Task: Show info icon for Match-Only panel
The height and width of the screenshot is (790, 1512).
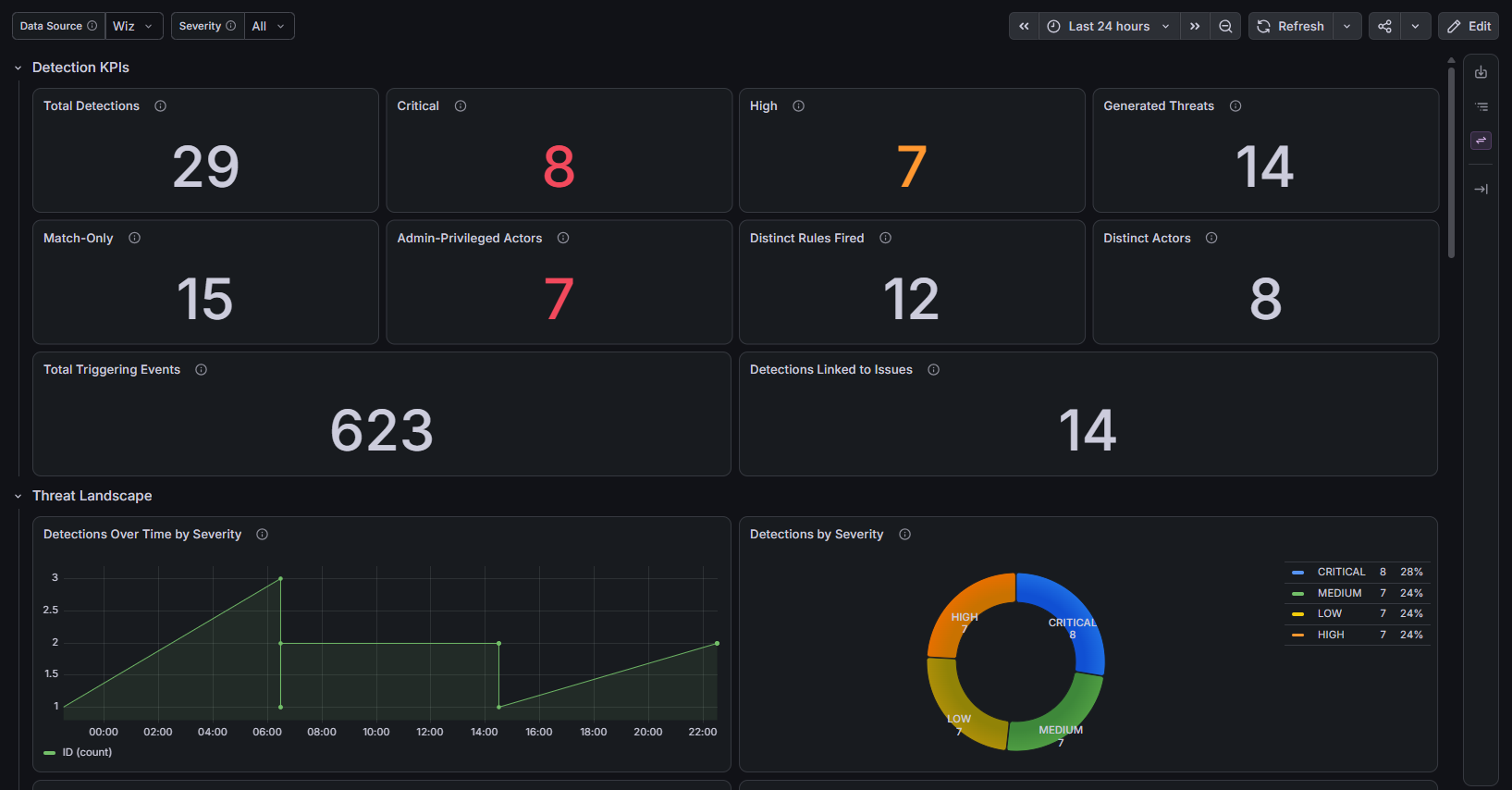Action: (x=135, y=238)
